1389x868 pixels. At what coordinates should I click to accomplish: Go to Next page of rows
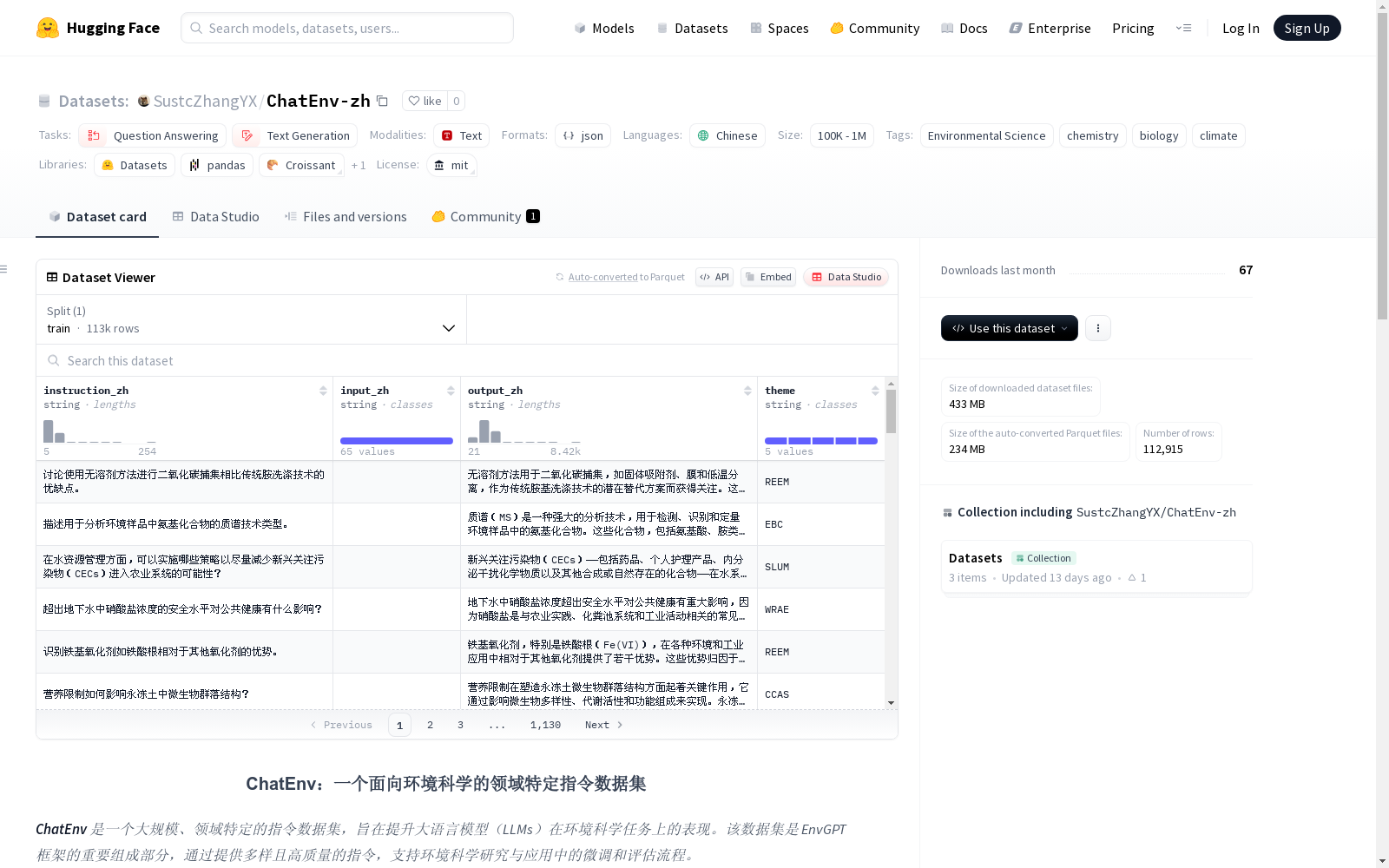[x=604, y=725]
